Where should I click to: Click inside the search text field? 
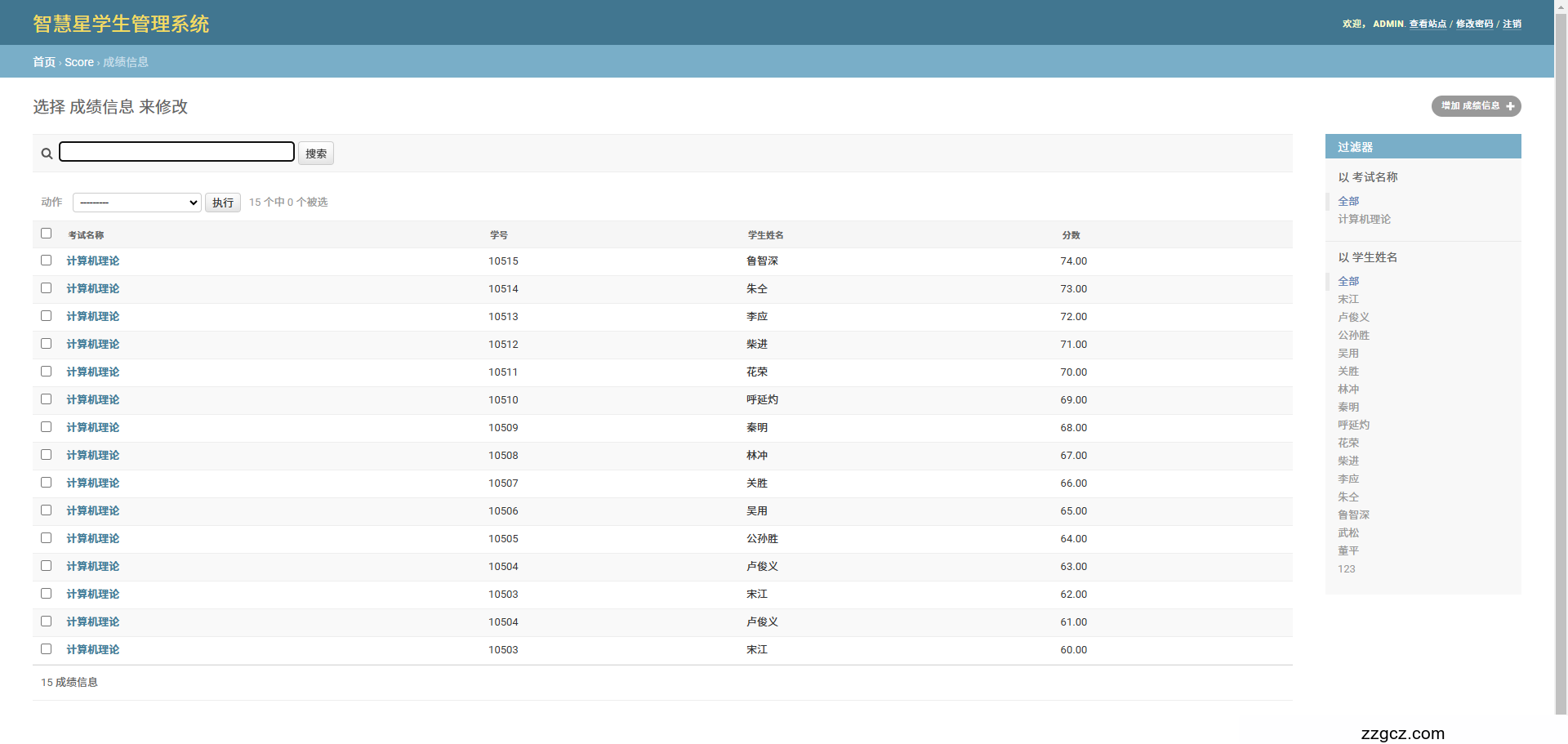click(176, 152)
